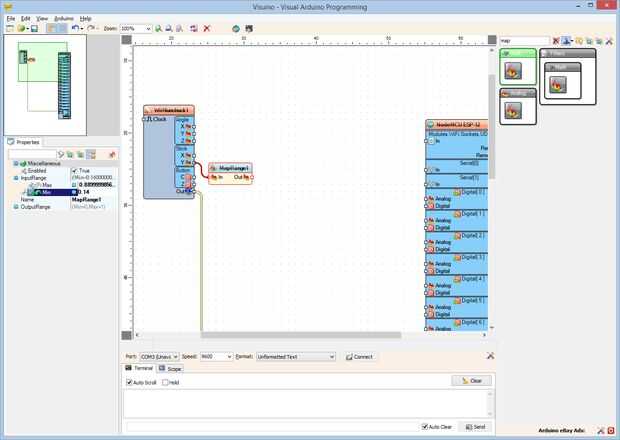The image size is (620, 440).
Task: Click the expand-all green icon in Properties toolbar
Action: click(x=70, y=155)
